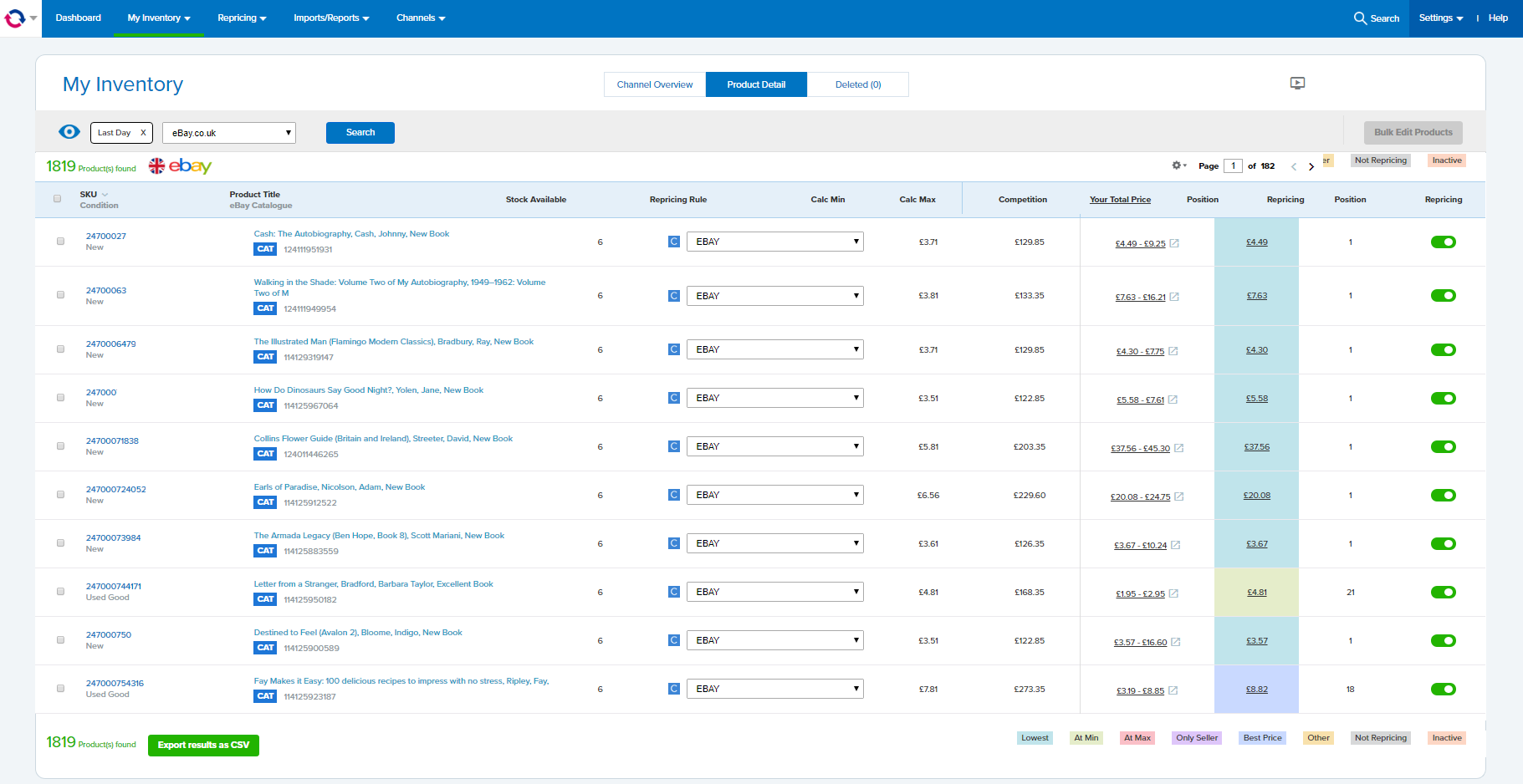Open the Imports/Reports menu
Viewport: 1523px width, 784px height.
(330, 18)
